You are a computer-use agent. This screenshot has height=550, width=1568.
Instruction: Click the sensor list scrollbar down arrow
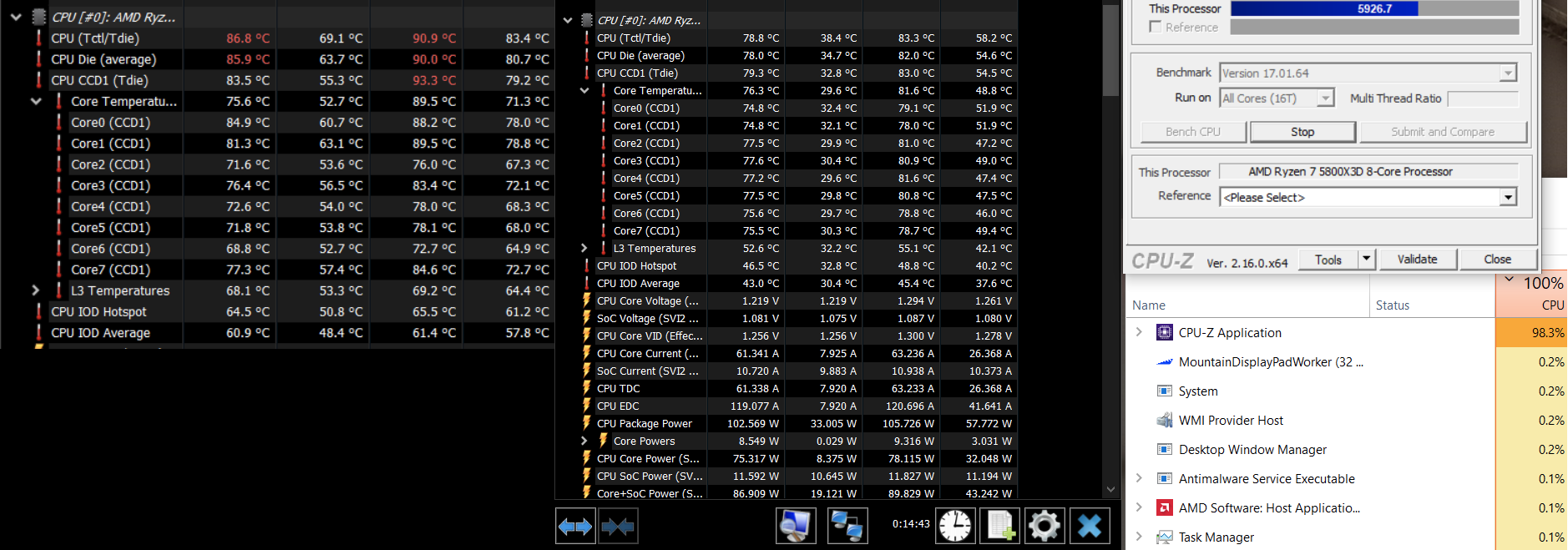pyautogui.click(x=1110, y=489)
